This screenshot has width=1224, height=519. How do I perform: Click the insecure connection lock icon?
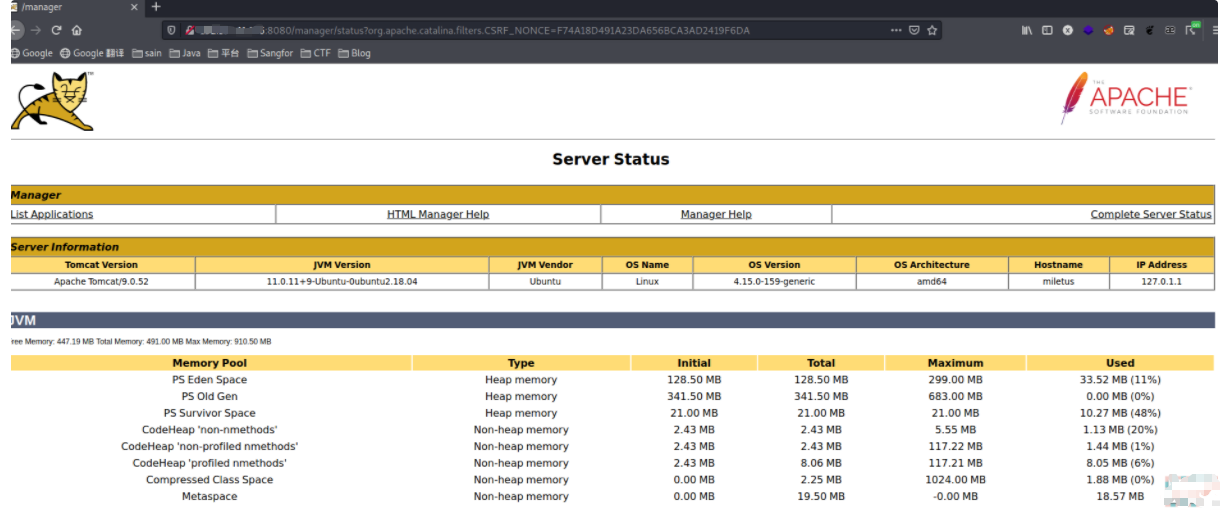click(x=189, y=30)
